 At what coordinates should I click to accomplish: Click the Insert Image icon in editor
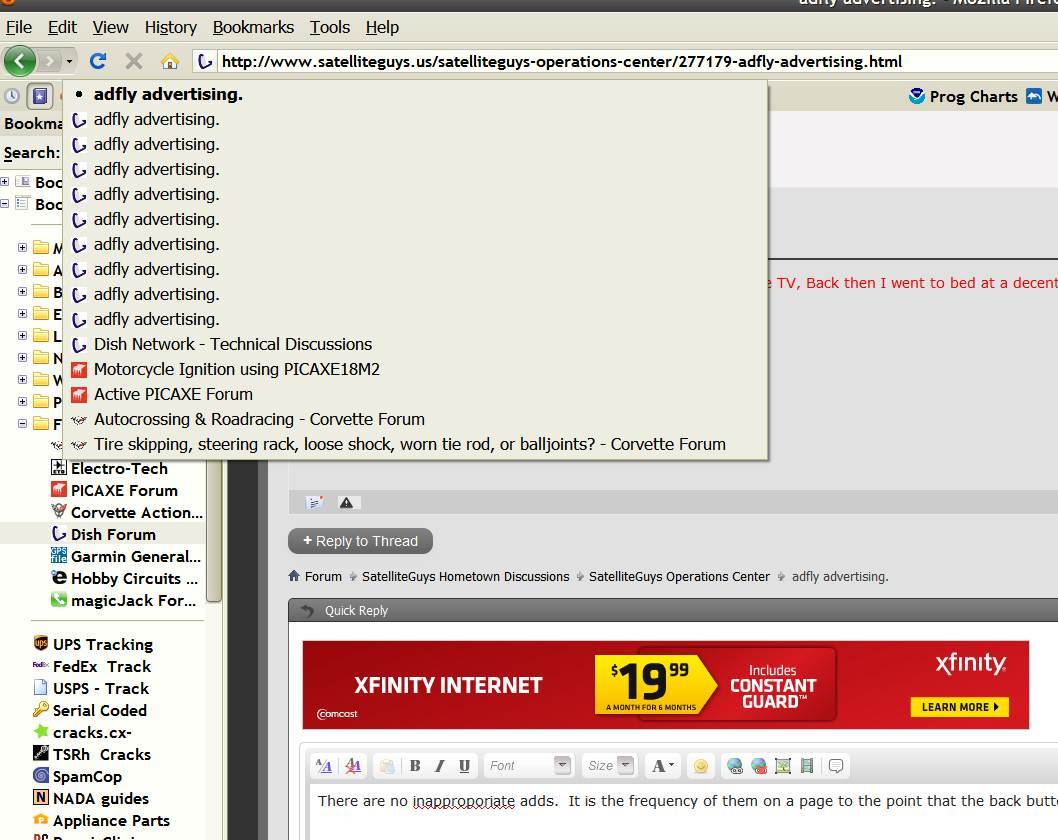(783, 766)
